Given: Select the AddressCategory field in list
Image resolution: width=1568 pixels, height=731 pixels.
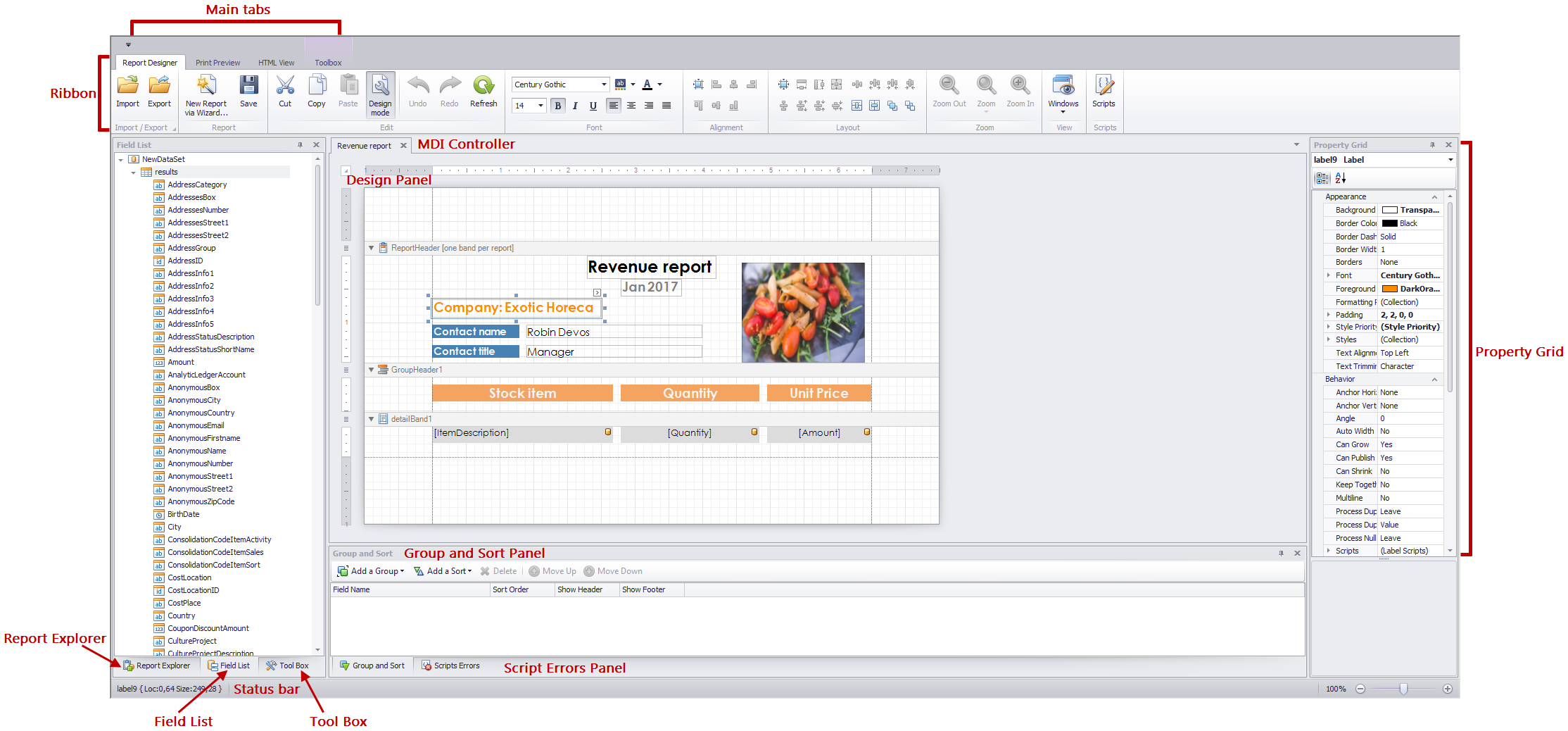Looking at the screenshot, I should tap(197, 185).
